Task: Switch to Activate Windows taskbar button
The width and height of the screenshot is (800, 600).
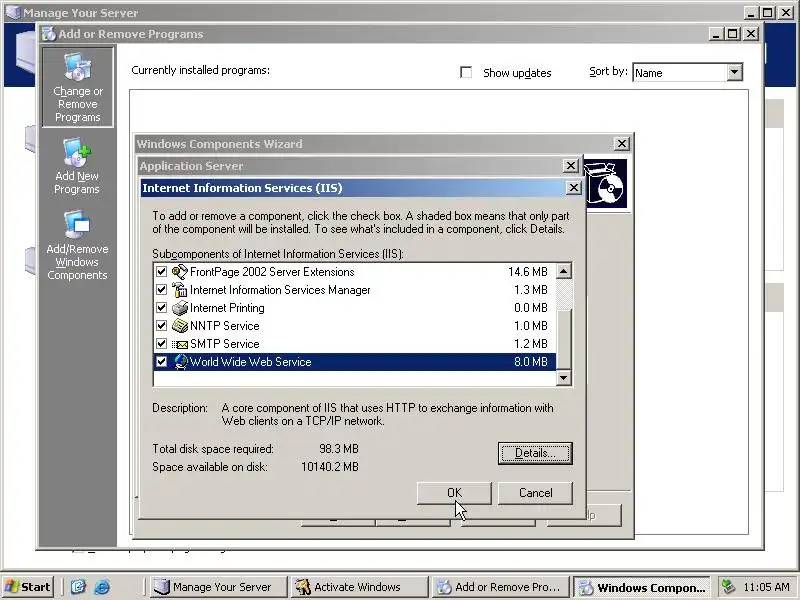Action: [x=359, y=587]
